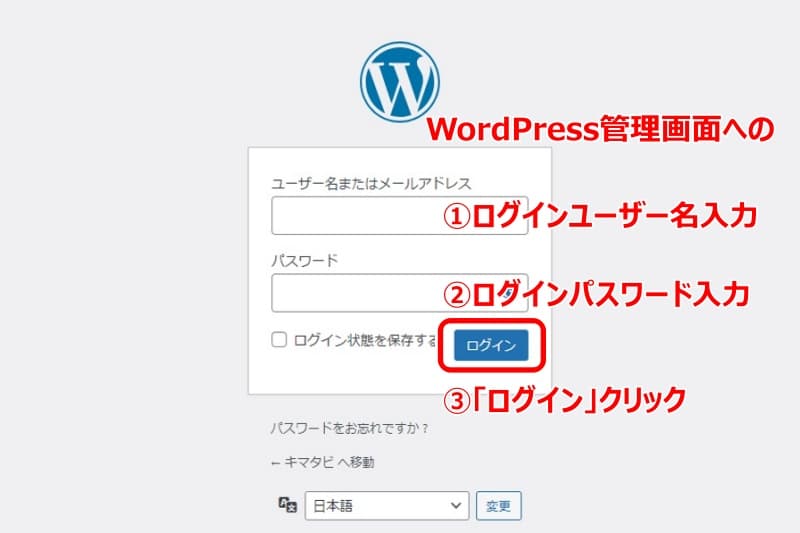Click the パスワード field label

click(305, 261)
